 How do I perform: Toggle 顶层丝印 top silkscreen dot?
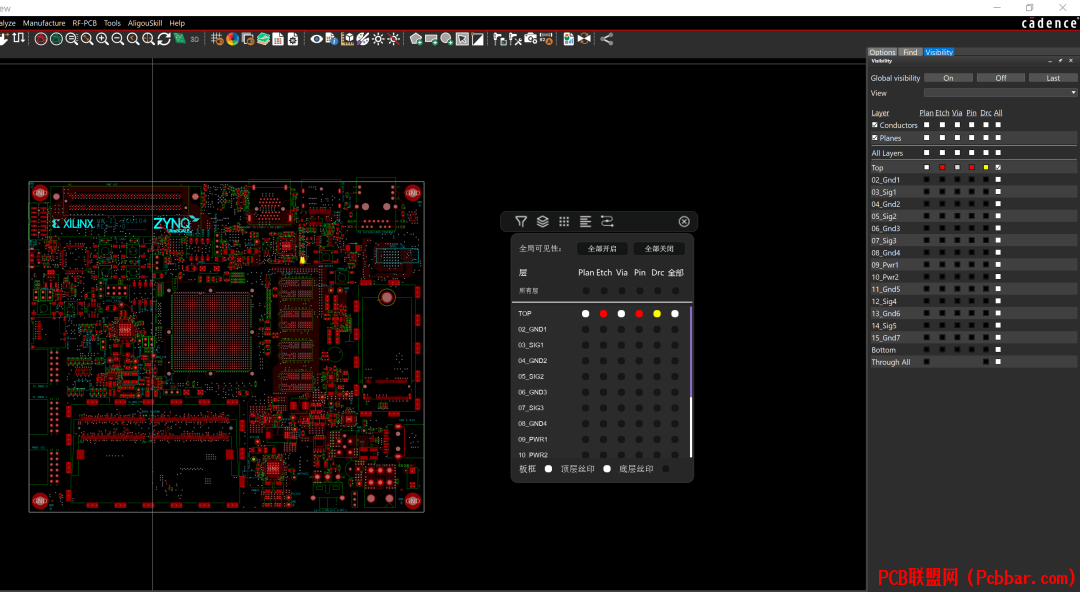coord(607,469)
